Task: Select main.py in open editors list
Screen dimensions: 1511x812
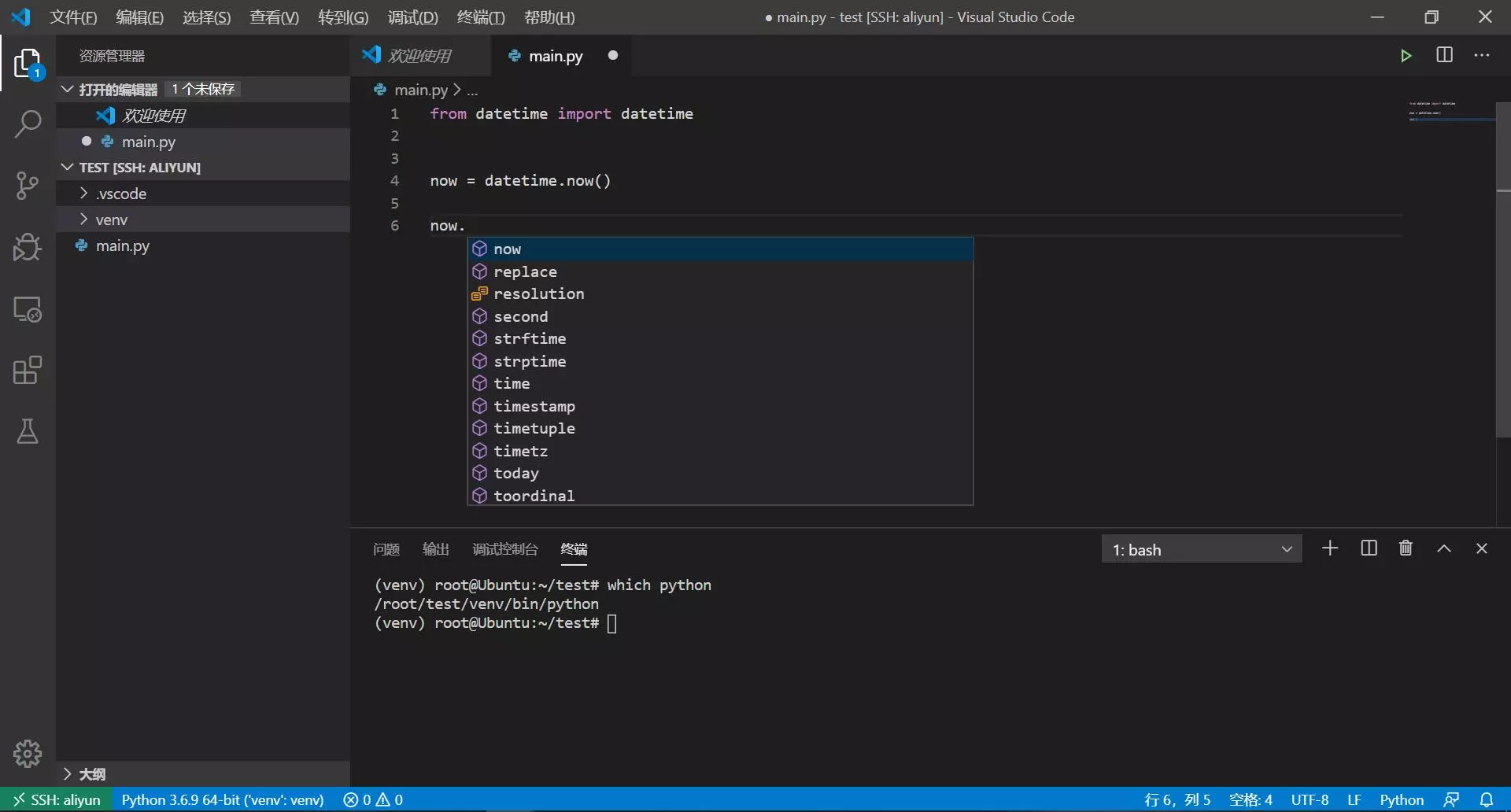Action: coord(203,142)
